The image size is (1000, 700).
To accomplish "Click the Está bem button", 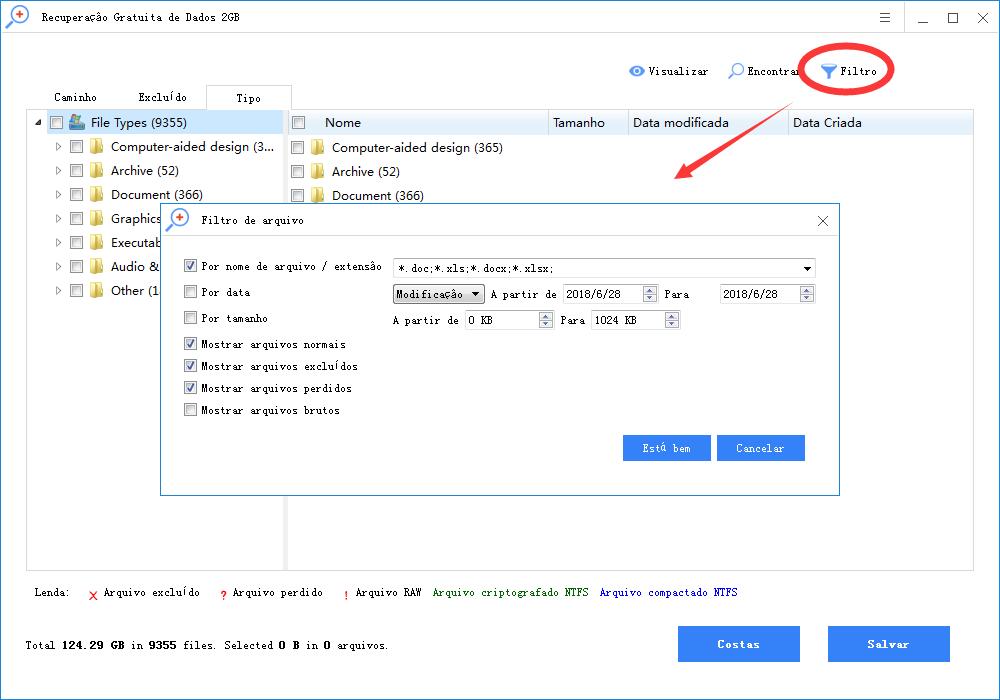I will pyautogui.click(x=666, y=448).
